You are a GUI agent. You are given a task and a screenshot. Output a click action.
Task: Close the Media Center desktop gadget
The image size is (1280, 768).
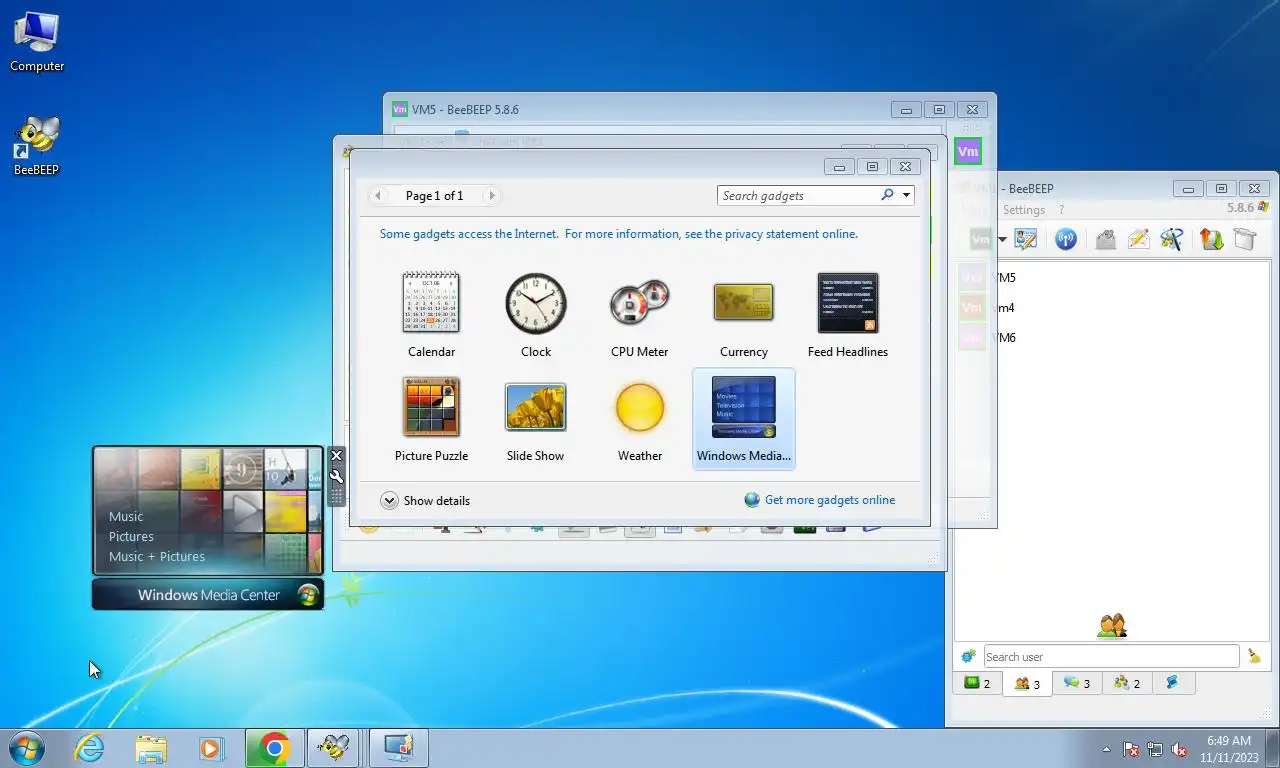[336, 455]
